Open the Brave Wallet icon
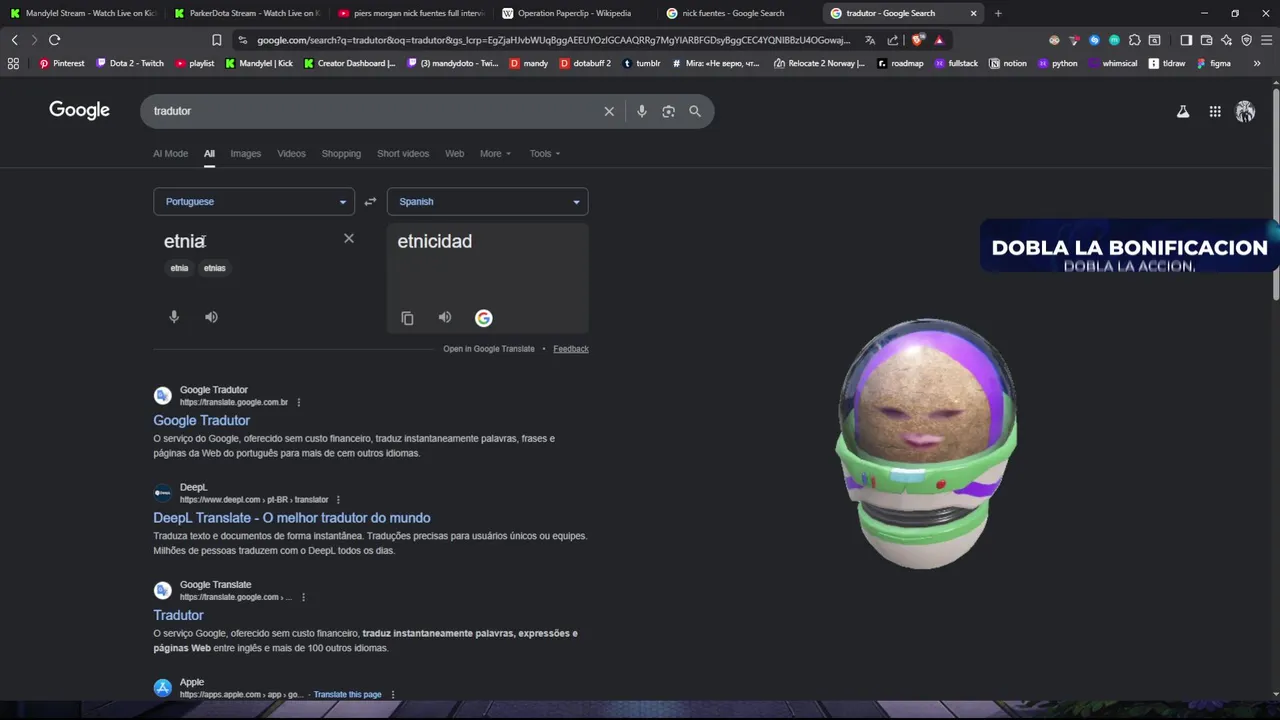The height and width of the screenshot is (720, 1280). tap(1206, 40)
